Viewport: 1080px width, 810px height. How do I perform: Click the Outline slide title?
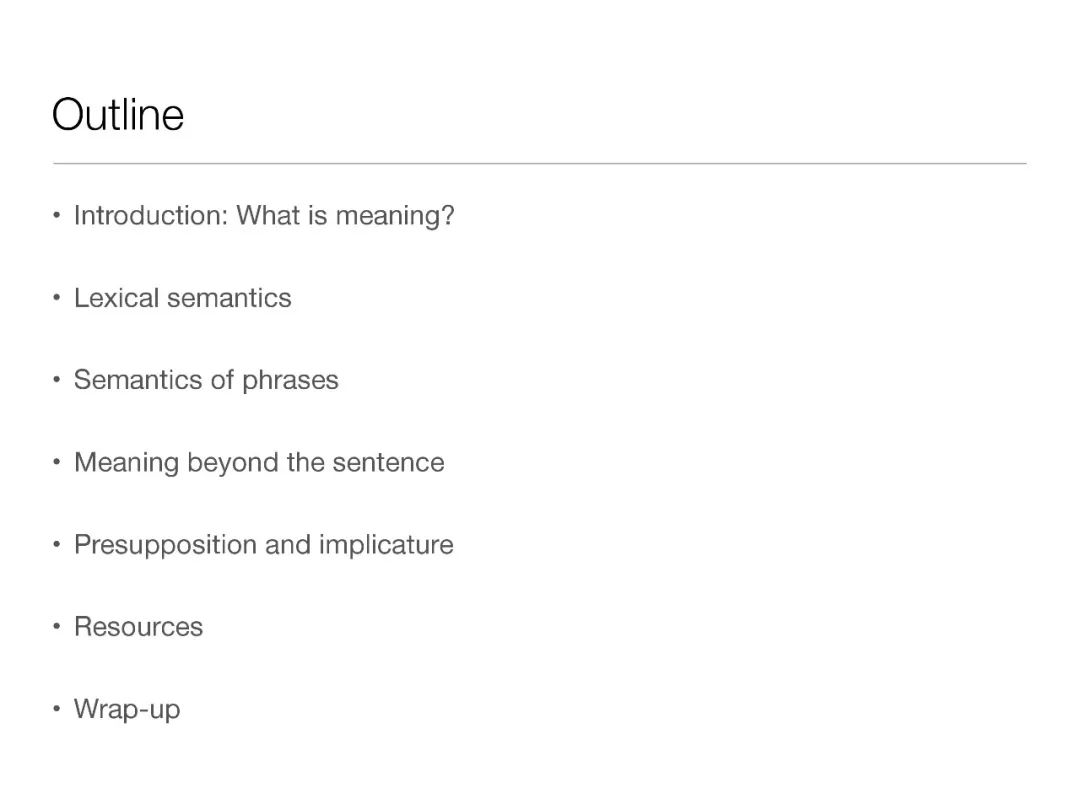118,114
